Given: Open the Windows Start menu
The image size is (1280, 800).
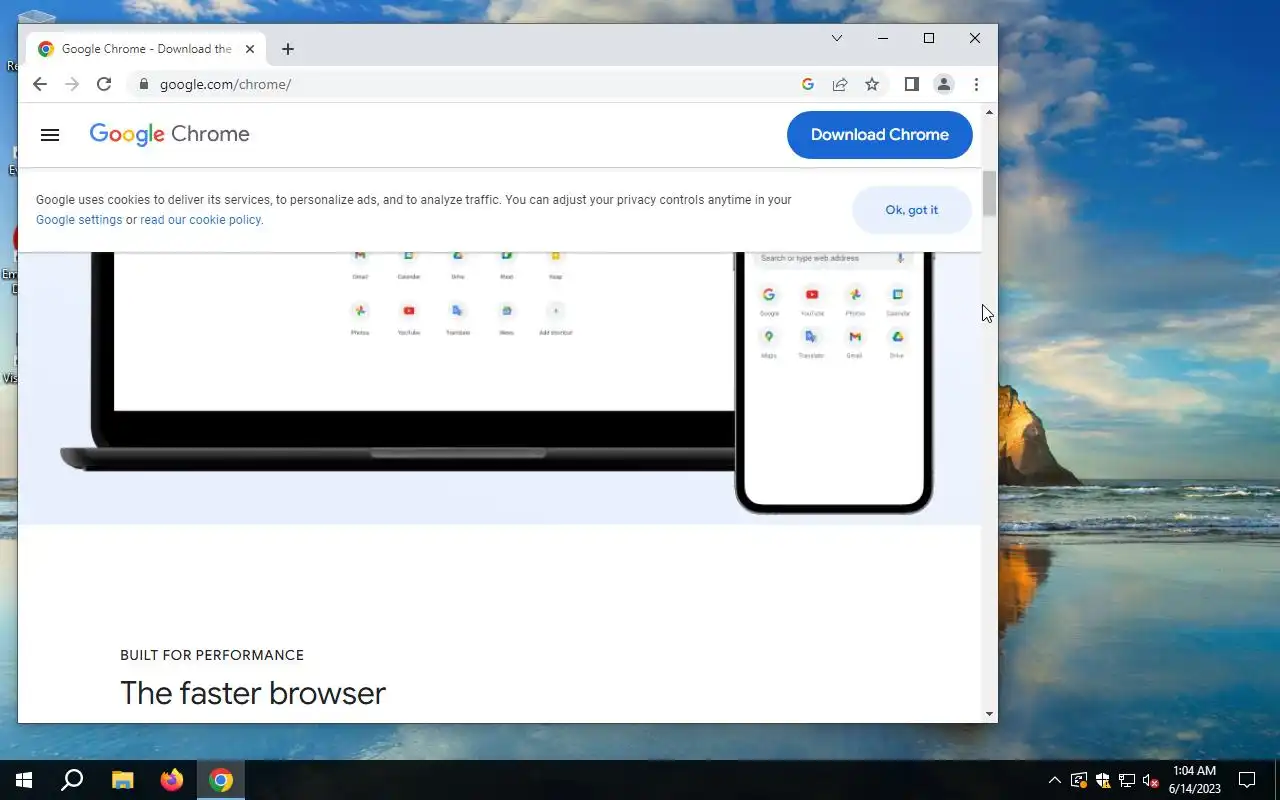Looking at the screenshot, I should [x=24, y=780].
